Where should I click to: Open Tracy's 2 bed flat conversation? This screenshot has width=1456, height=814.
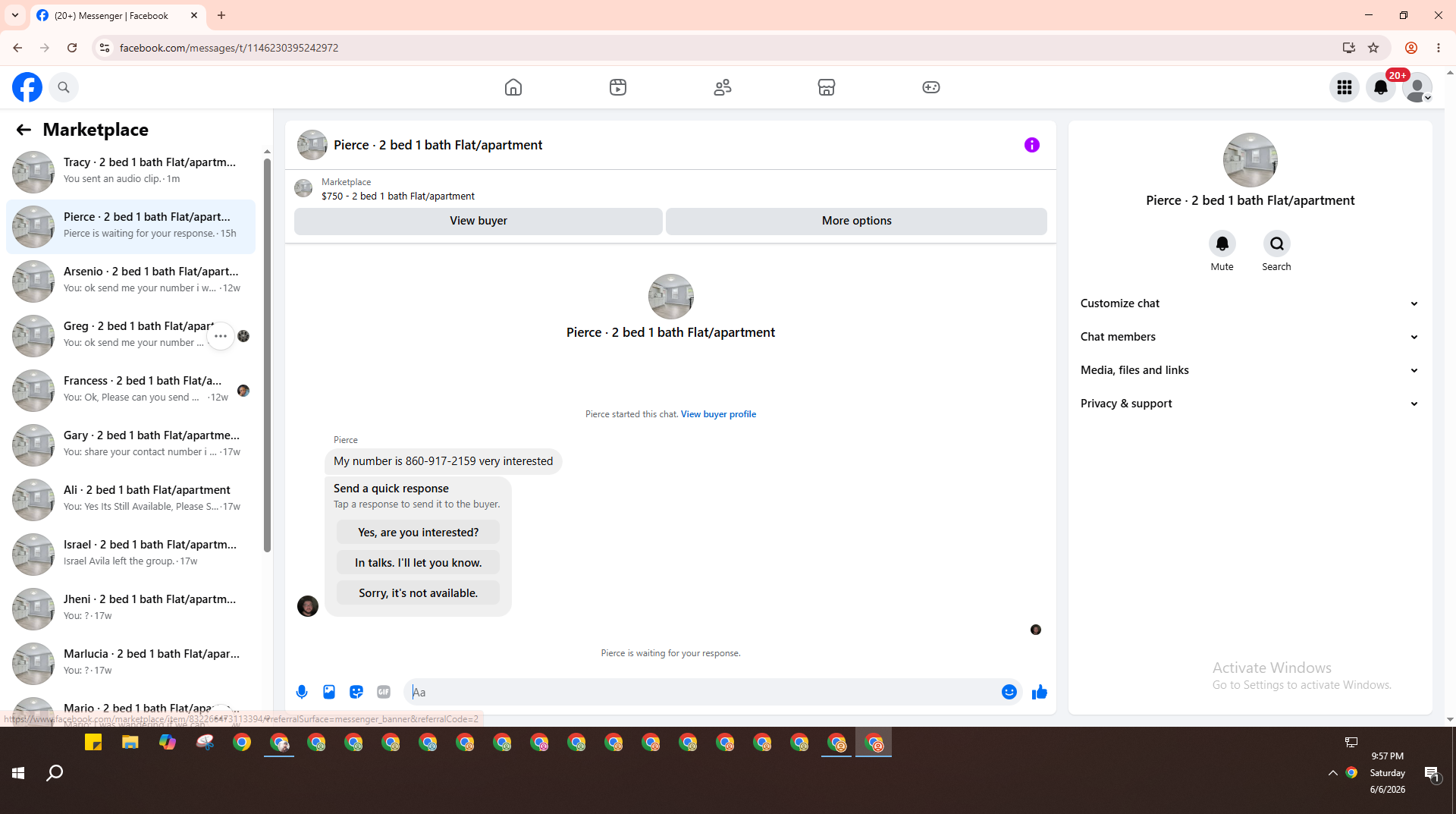pyautogui.click(x=130, y=171)
